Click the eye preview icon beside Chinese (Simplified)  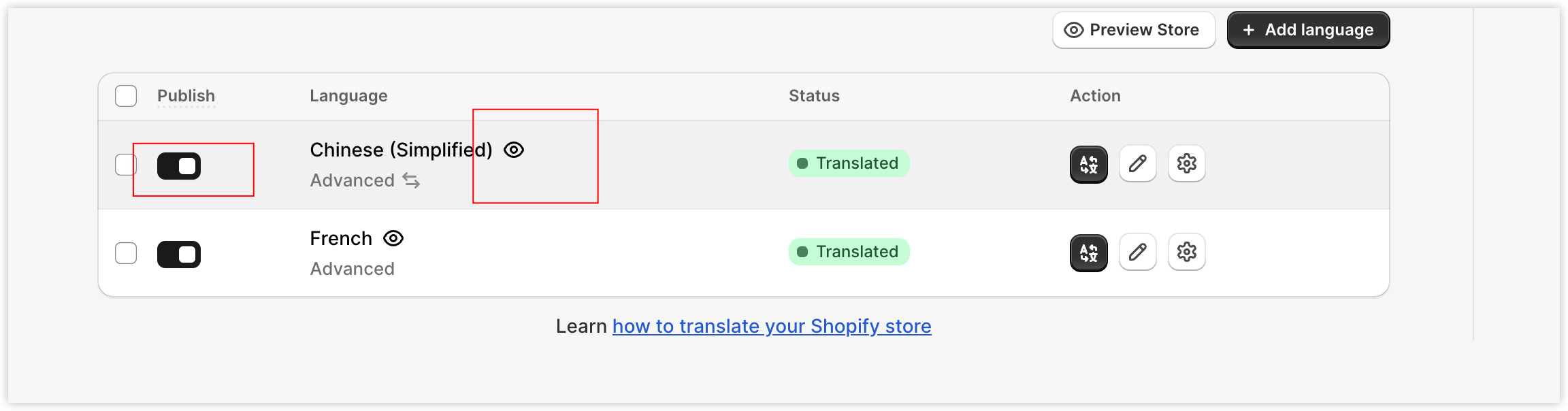514,150
